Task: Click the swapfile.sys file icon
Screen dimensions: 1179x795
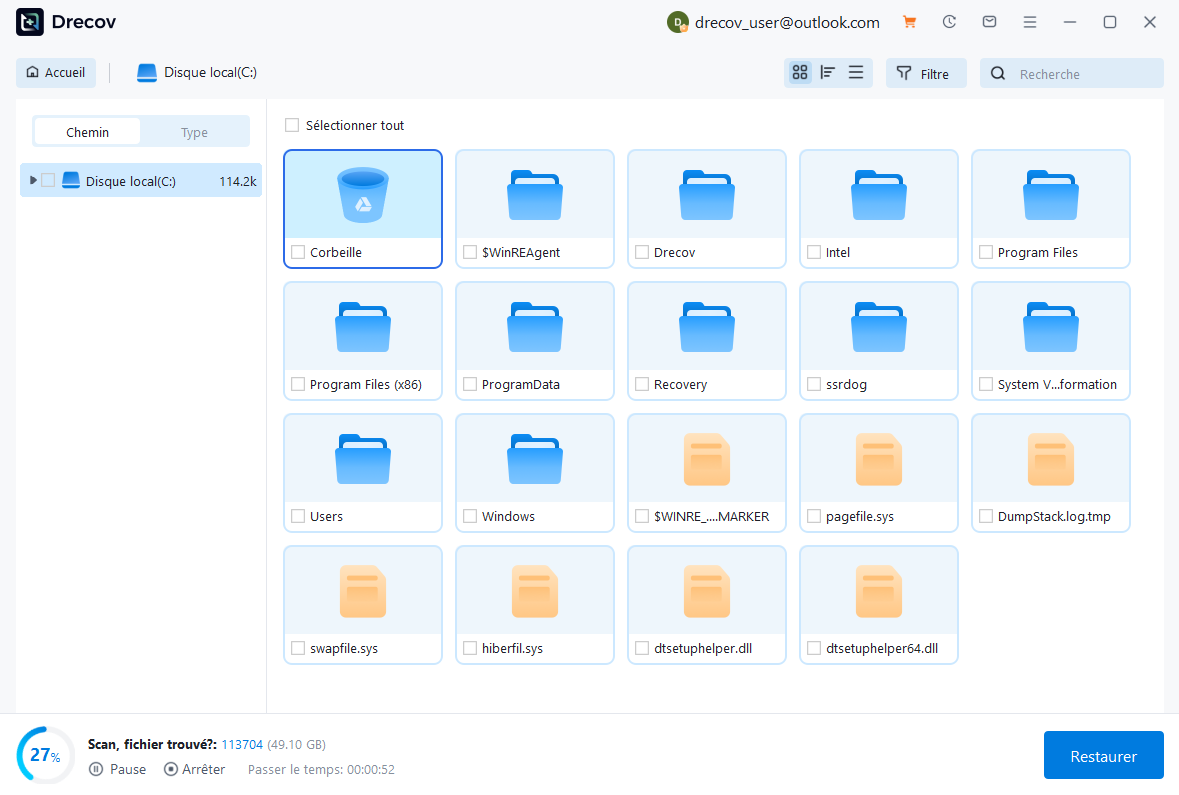Action: point(363,591)
